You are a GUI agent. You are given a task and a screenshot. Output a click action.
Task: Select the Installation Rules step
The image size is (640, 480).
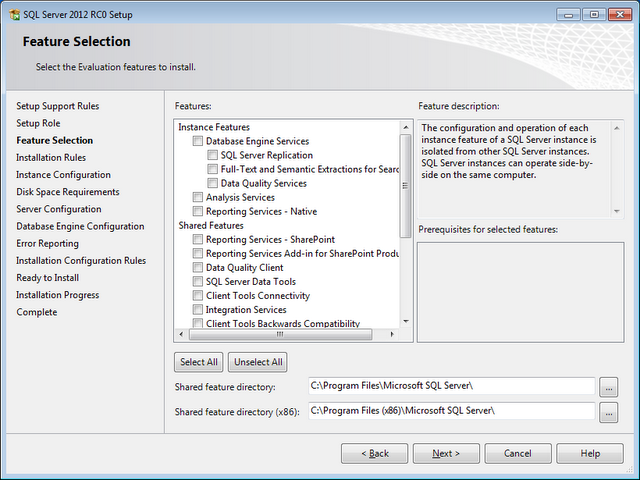(x=51, y=158)
